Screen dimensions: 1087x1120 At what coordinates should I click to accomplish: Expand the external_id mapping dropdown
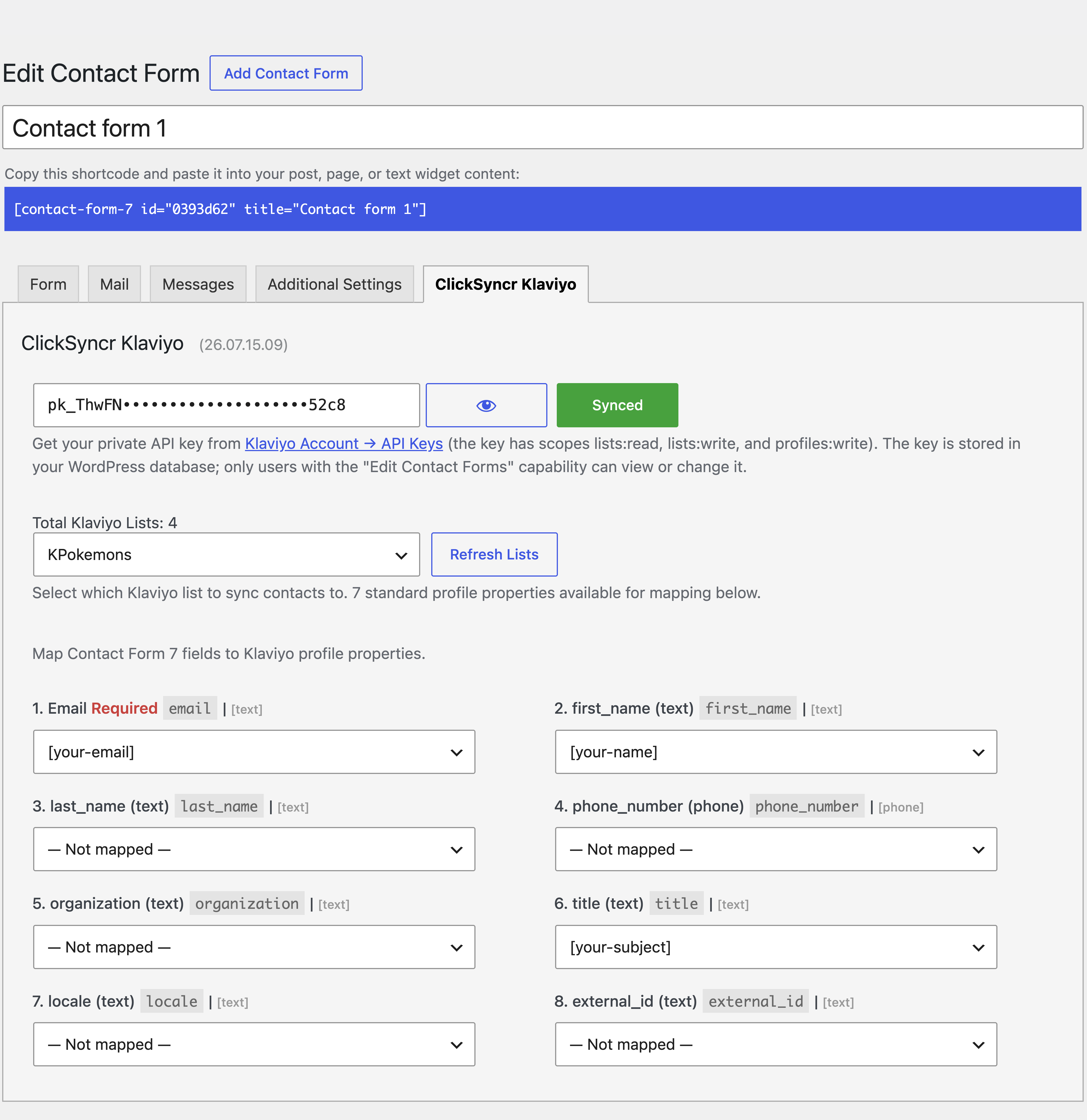tap(776, 1044)
